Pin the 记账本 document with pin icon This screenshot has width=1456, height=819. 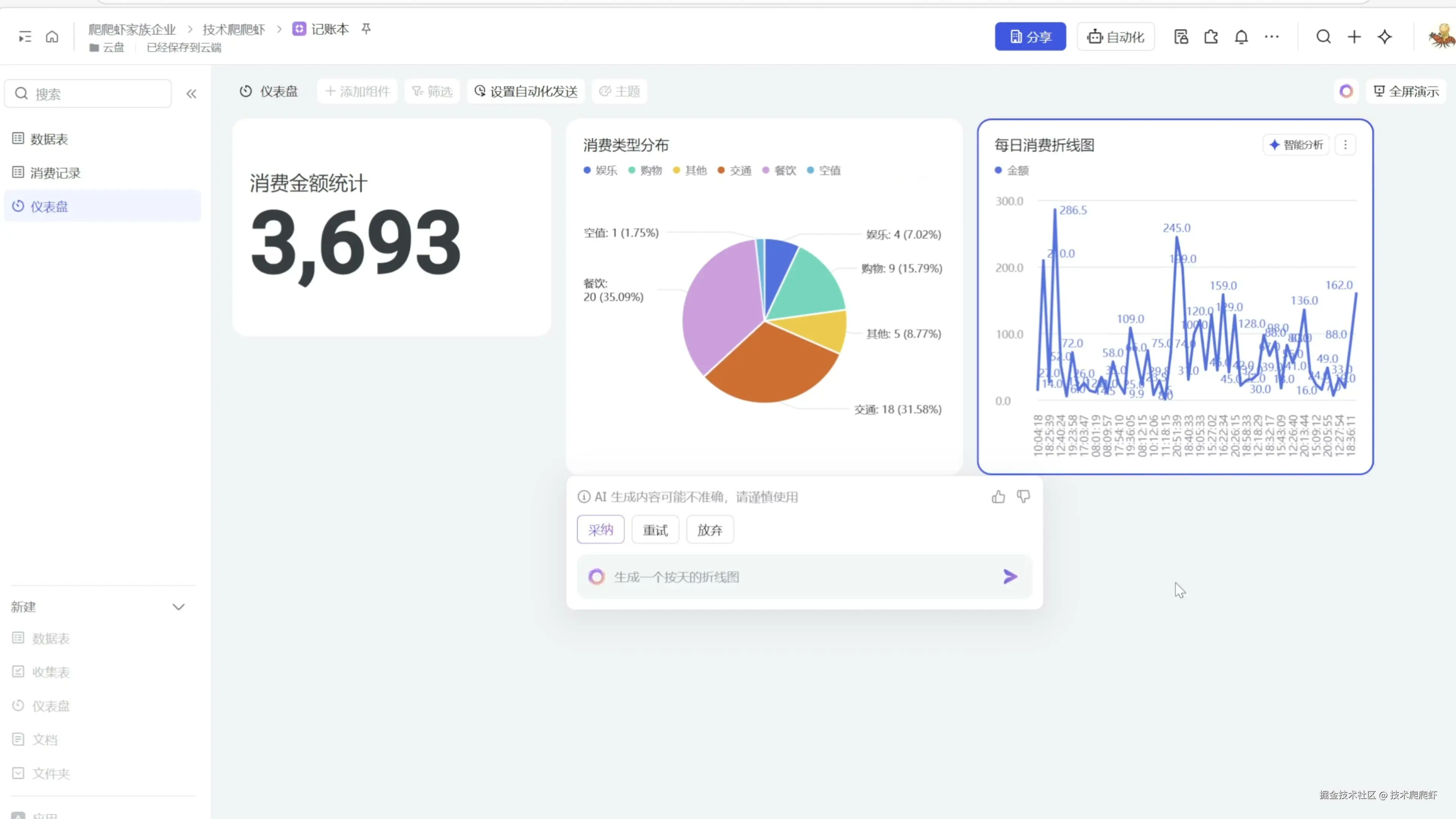(x=366, y=29)
